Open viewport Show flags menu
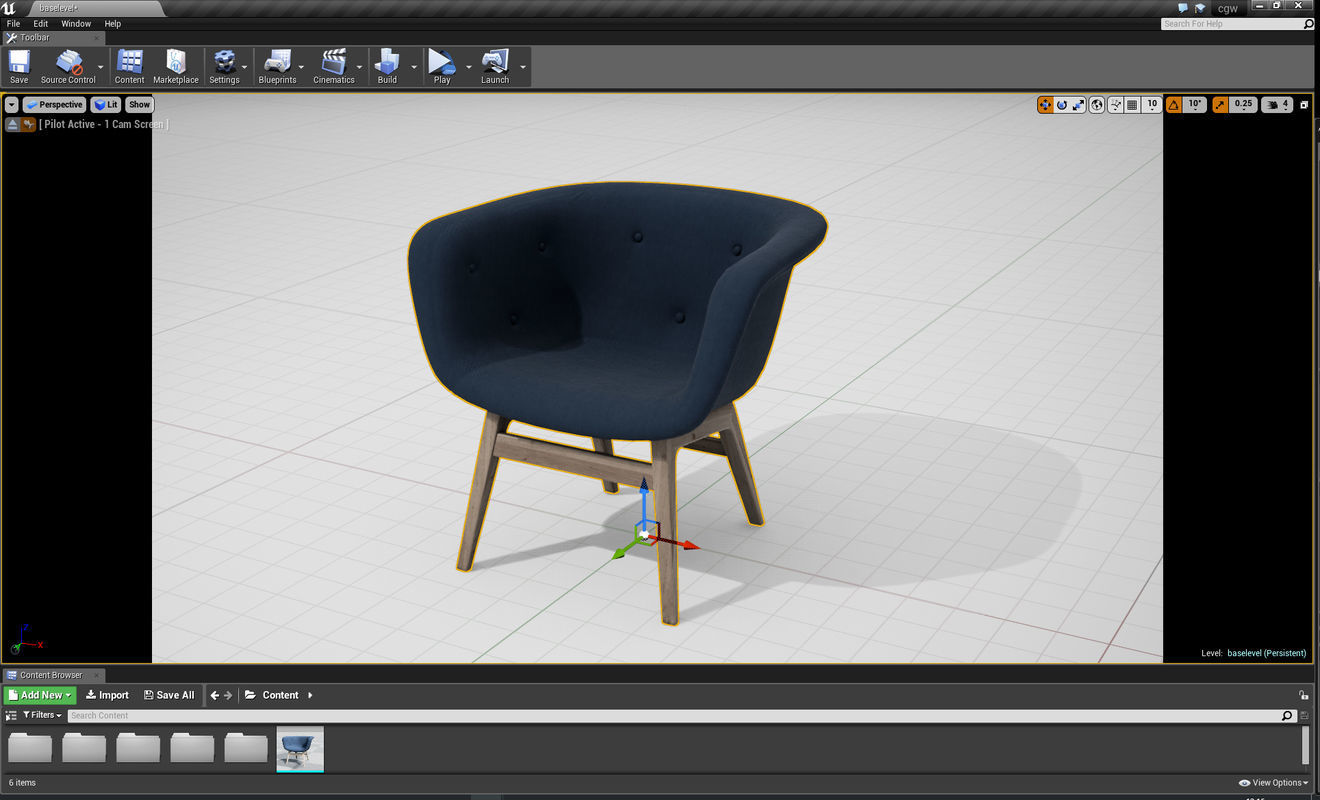Viewport: 1320px width, 800px height. [x=139, y=104]
